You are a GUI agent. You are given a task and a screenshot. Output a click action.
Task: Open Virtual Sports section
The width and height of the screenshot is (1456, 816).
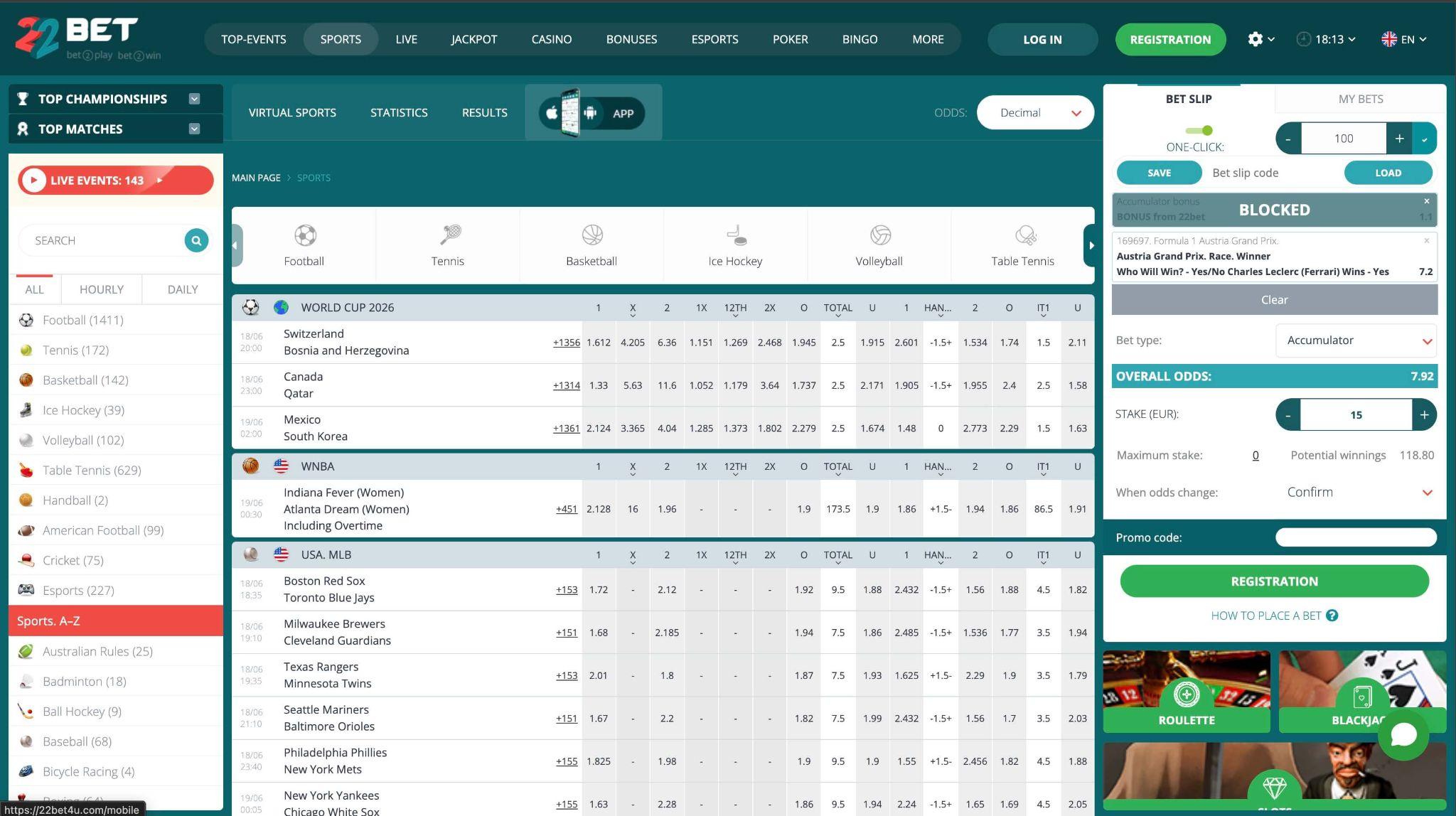point(292,112)
